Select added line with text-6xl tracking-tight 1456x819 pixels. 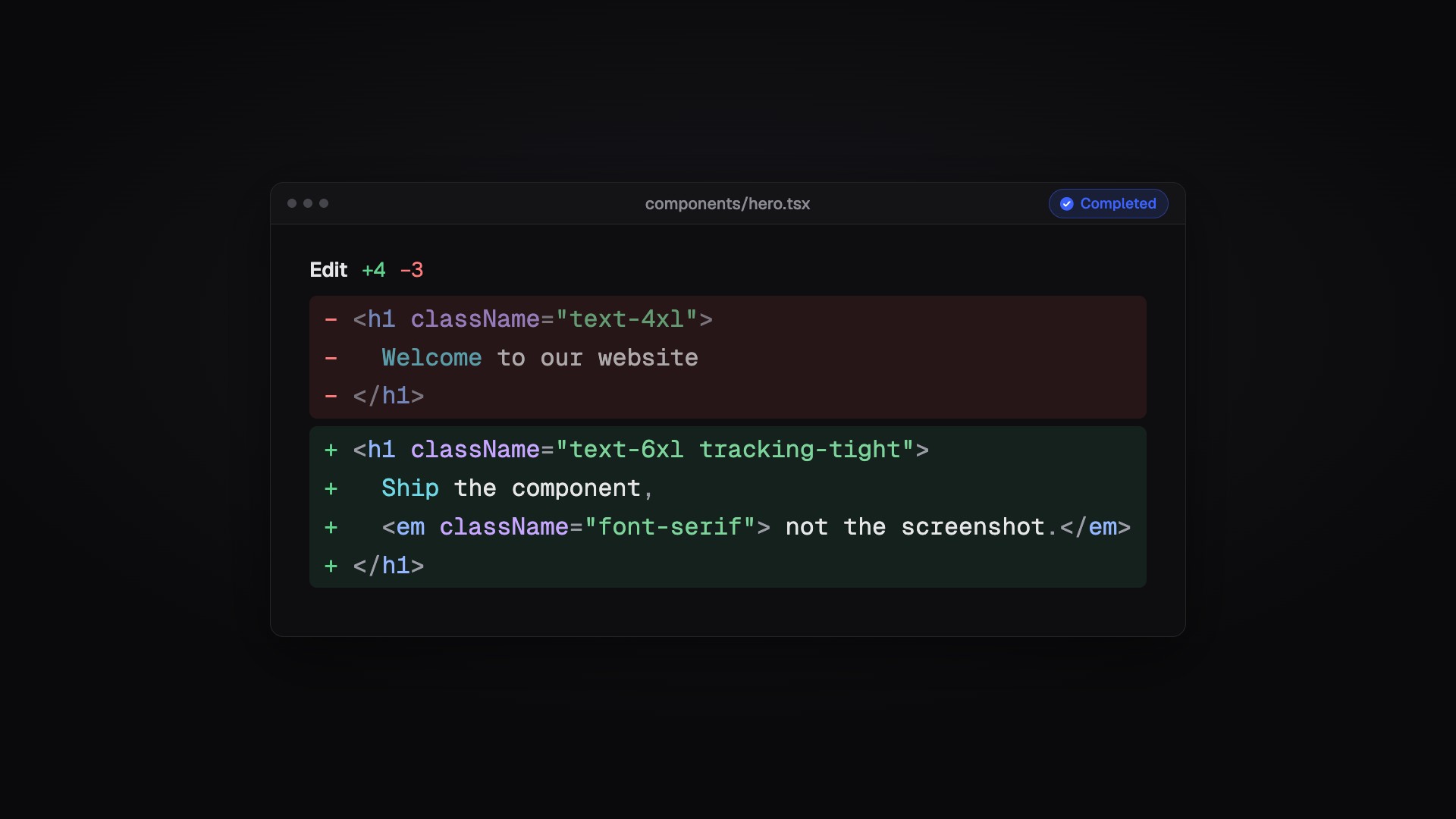click(728, 450)
